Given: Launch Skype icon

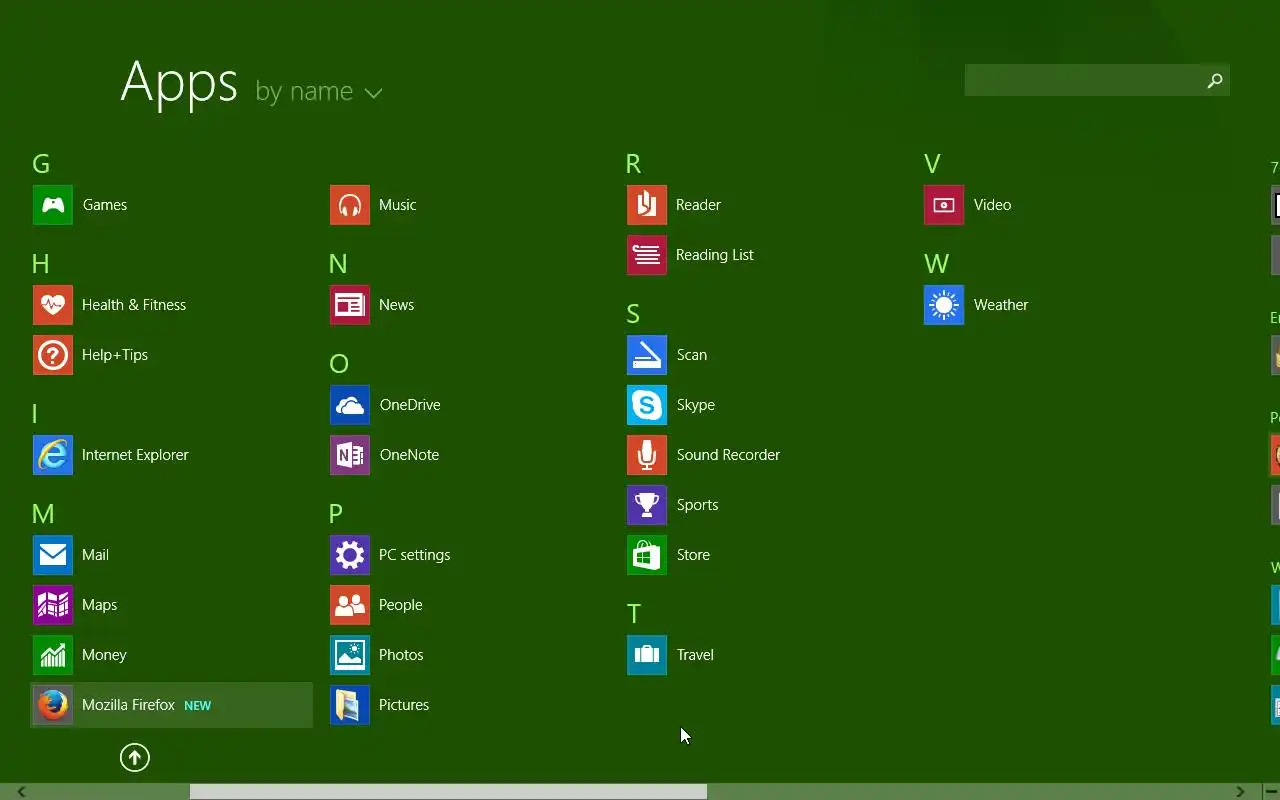Looking at the screenshot, I should point(647,405).
